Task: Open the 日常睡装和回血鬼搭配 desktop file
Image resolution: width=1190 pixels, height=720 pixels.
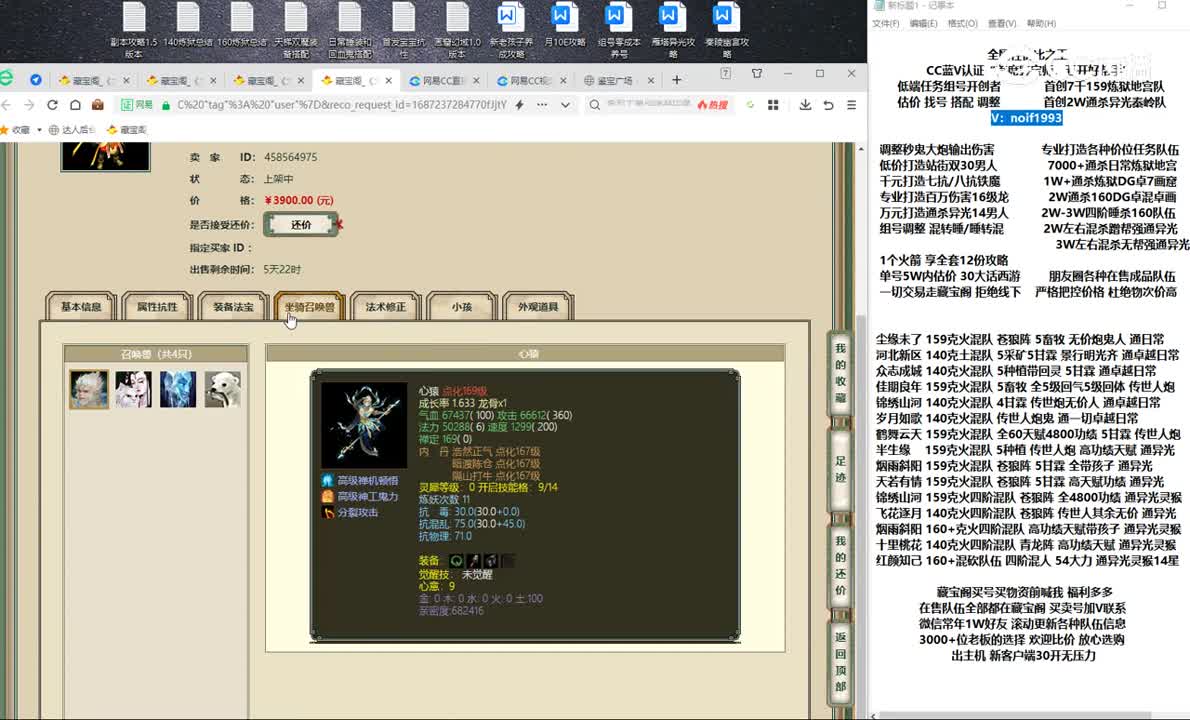Action: click(350, 30)
